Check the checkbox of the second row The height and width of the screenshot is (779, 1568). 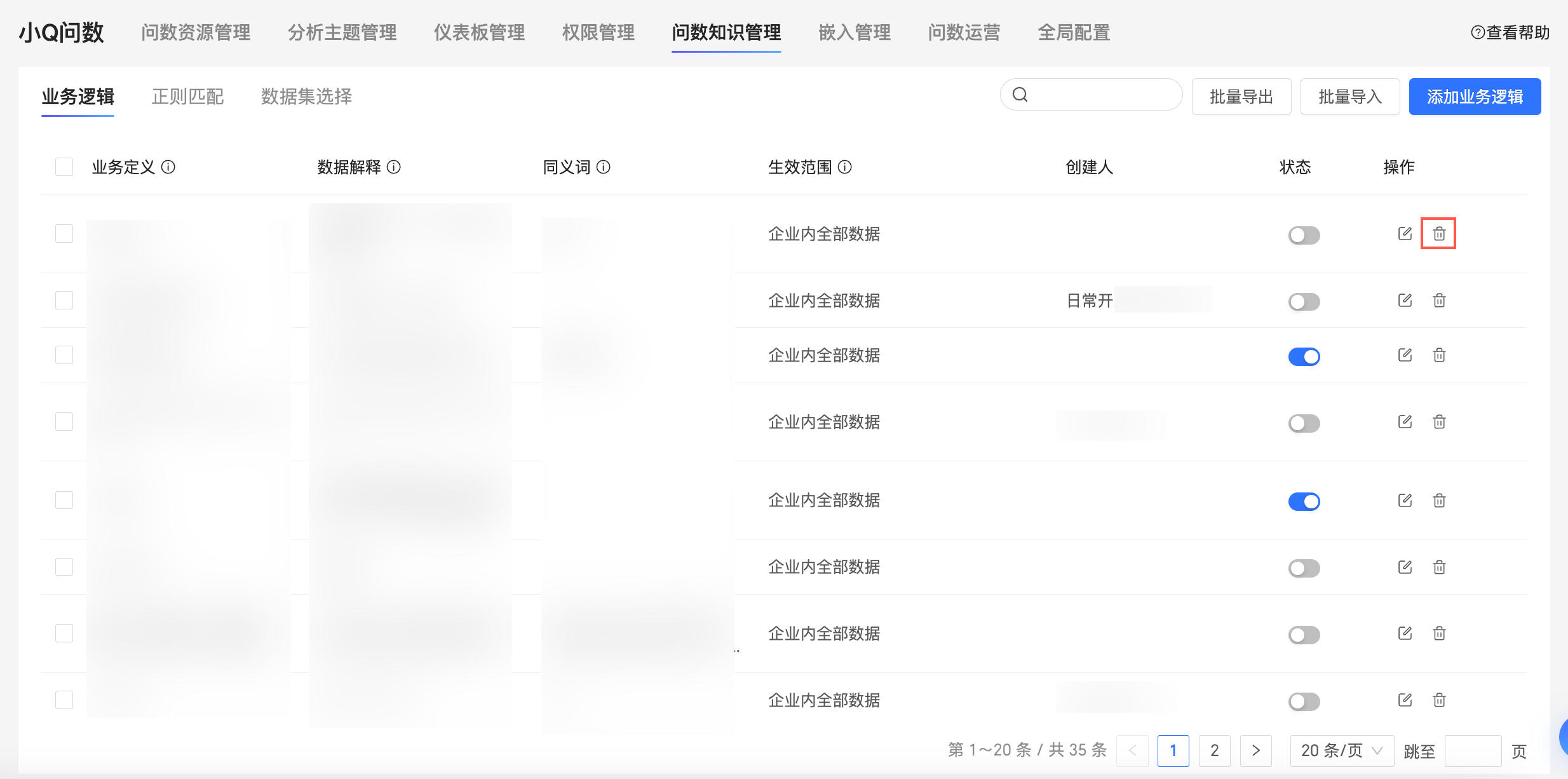(64, 300)
